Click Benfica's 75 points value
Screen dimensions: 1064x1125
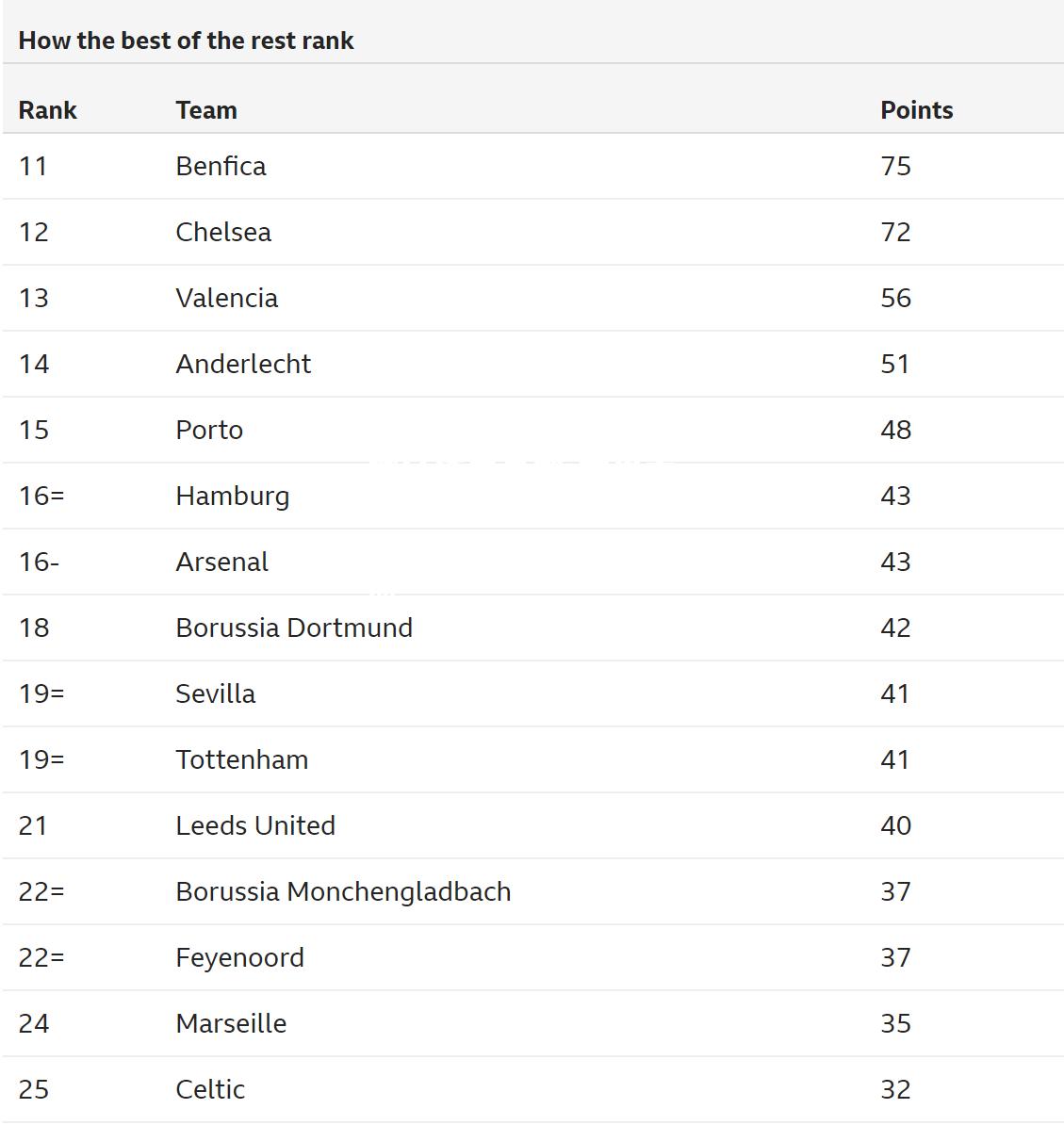(895, 166)
